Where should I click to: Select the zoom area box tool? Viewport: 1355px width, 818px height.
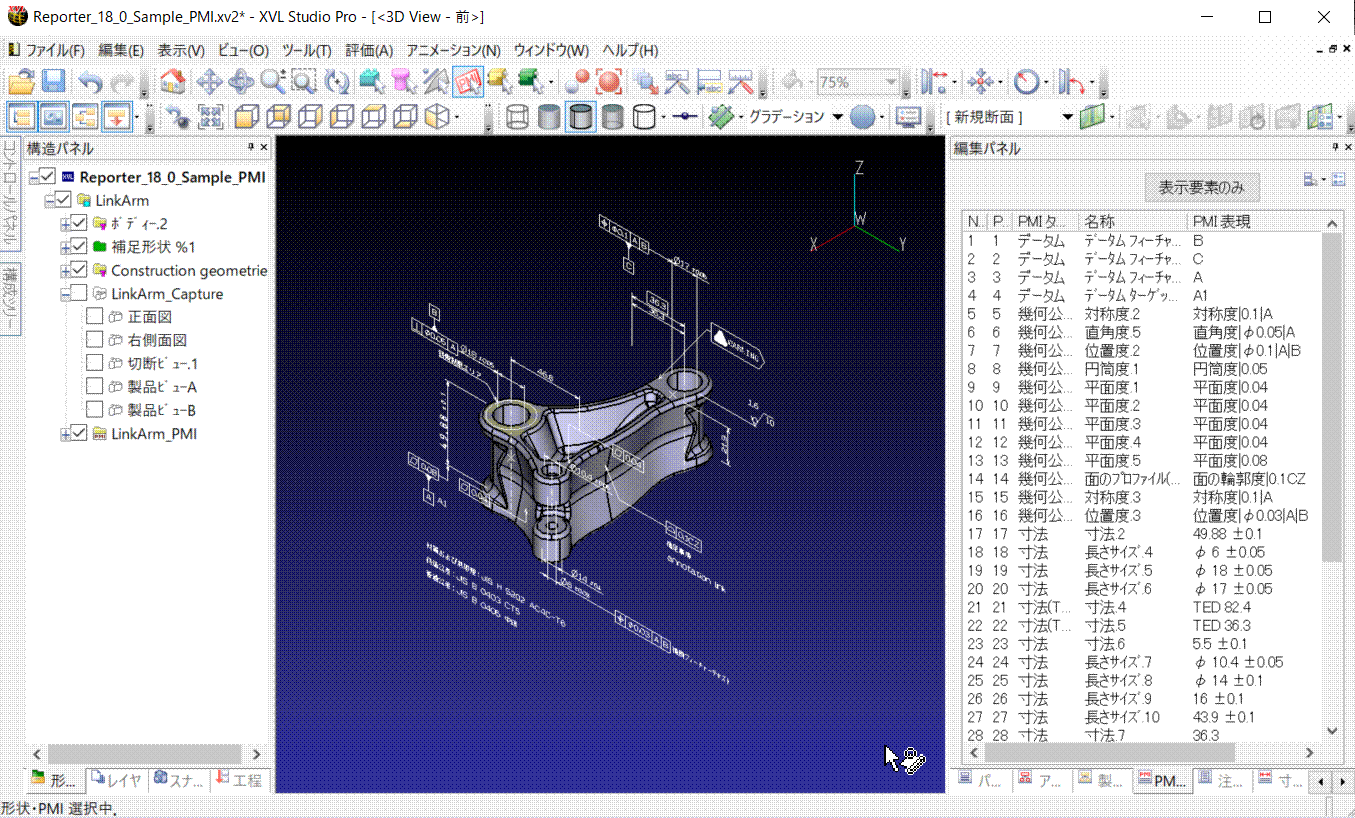coord(304,82)
